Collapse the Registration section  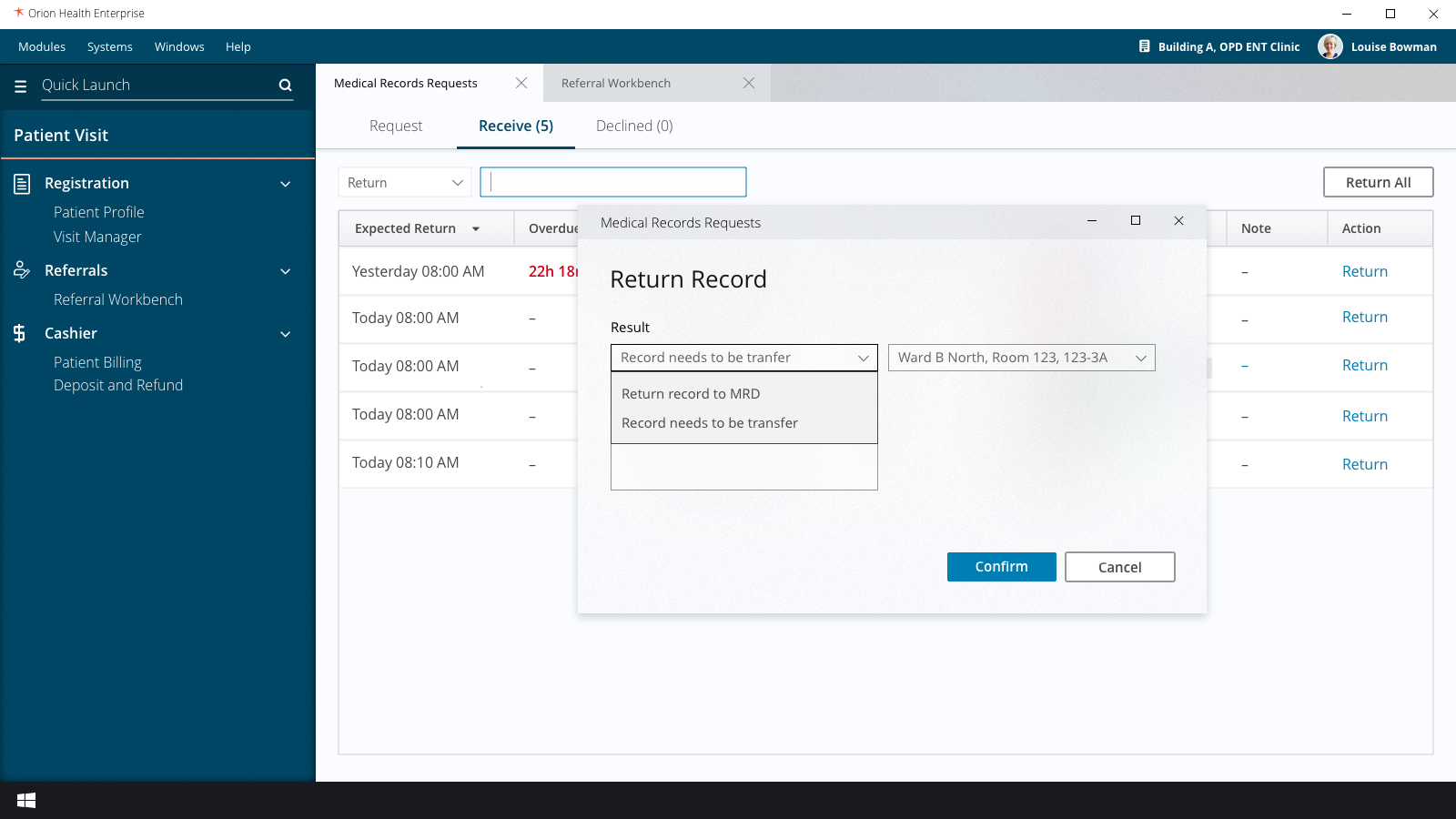coord(285,184)
